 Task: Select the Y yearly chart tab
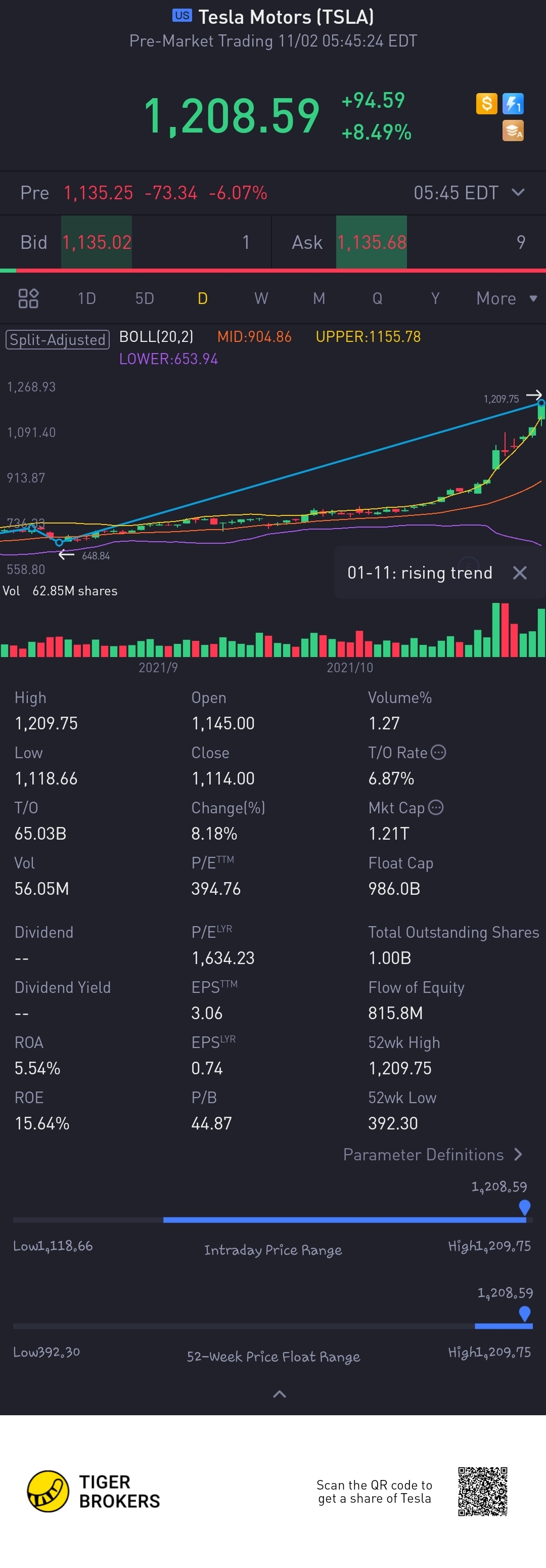click(x=435, y=298)
